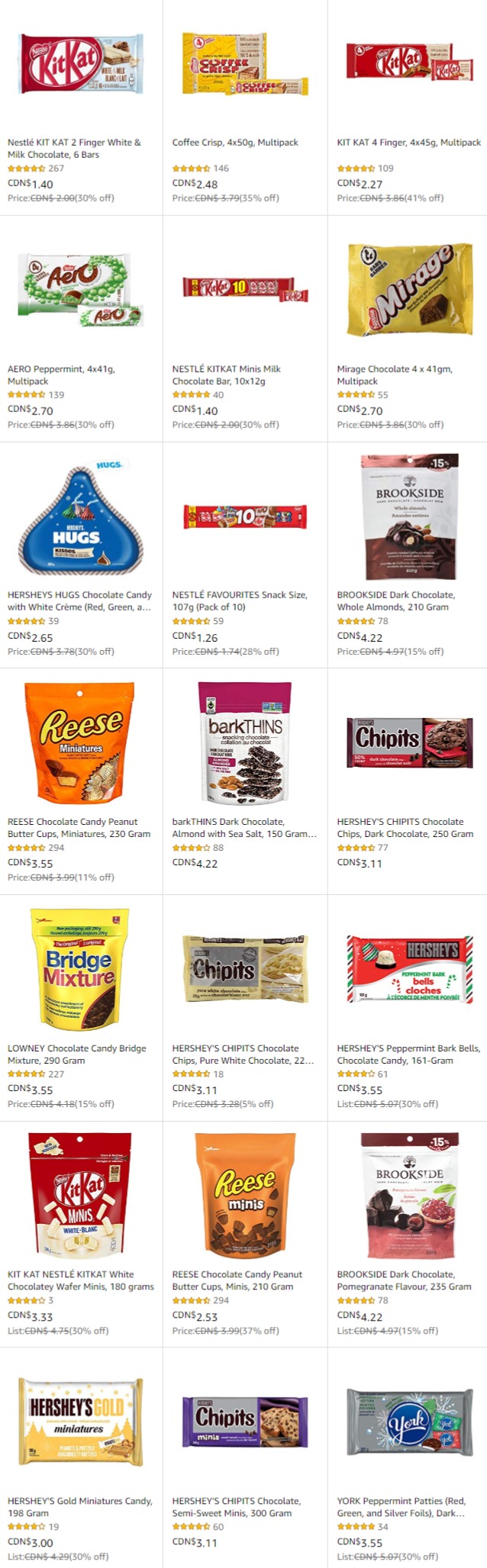Open KIT KAT 4 Finger Multipack title link
This screenshot has width=487, height=1568.
[409, 143]
